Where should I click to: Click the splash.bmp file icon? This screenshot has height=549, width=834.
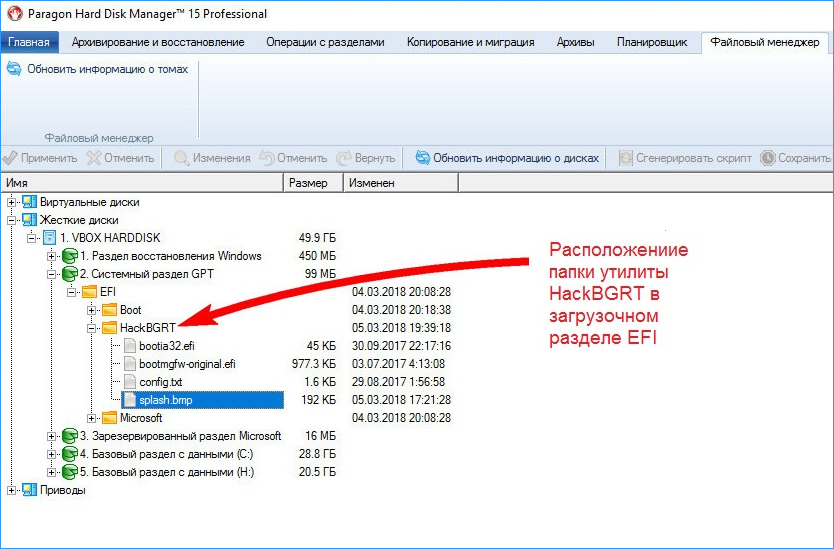coord(130,400)
